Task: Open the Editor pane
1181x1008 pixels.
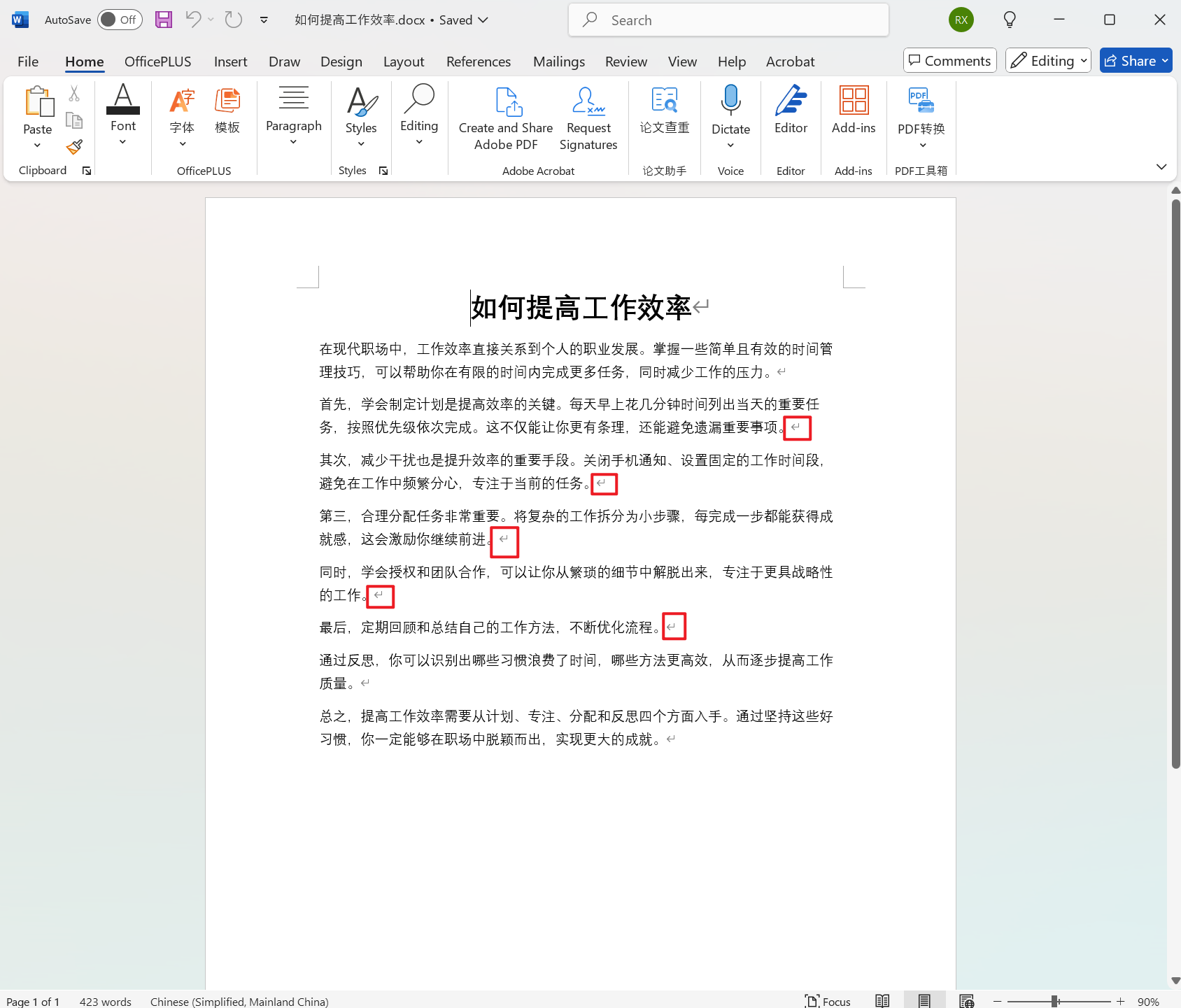Action: click(791, 112)
